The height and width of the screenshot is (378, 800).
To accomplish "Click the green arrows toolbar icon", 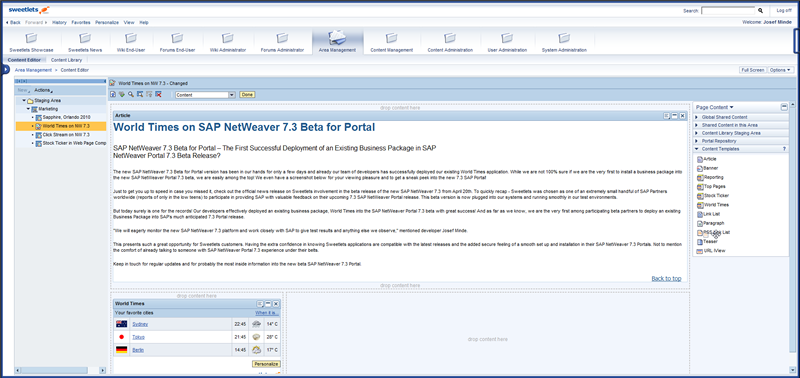I will [122, 94].
